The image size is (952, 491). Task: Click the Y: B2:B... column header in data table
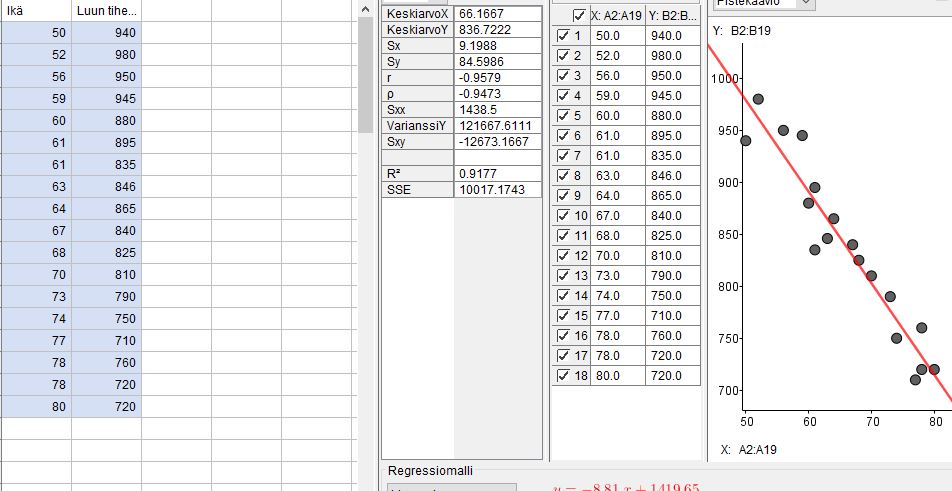coord(673,16)
